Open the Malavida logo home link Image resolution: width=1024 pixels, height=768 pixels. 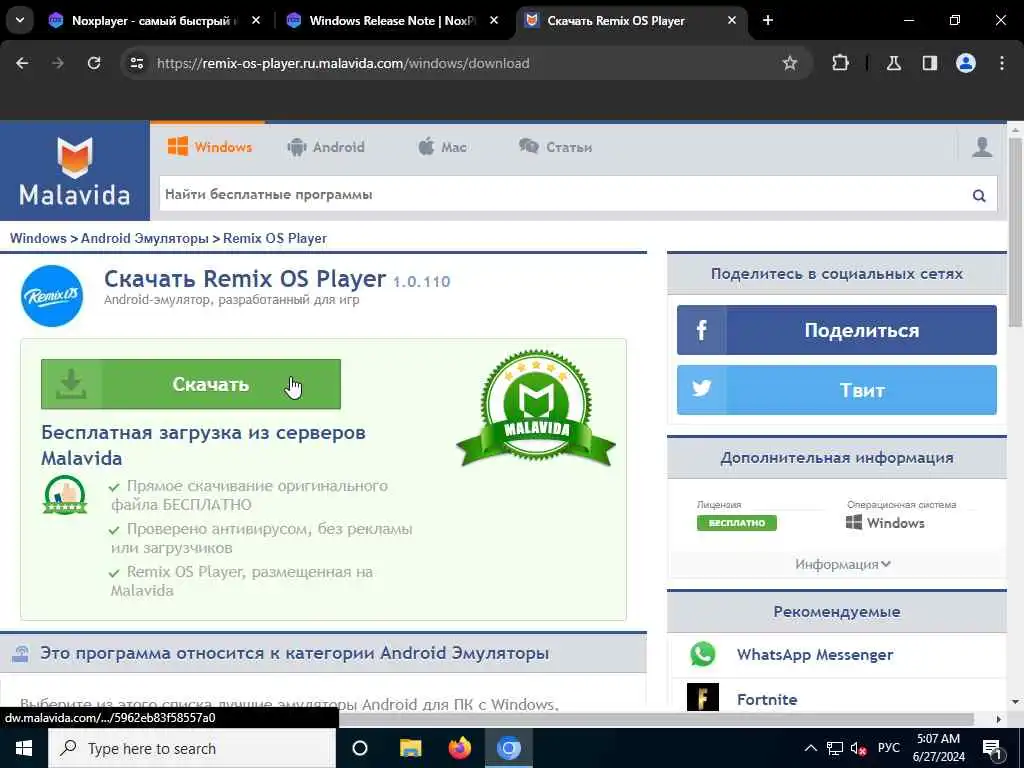click(x=74, y=171)
